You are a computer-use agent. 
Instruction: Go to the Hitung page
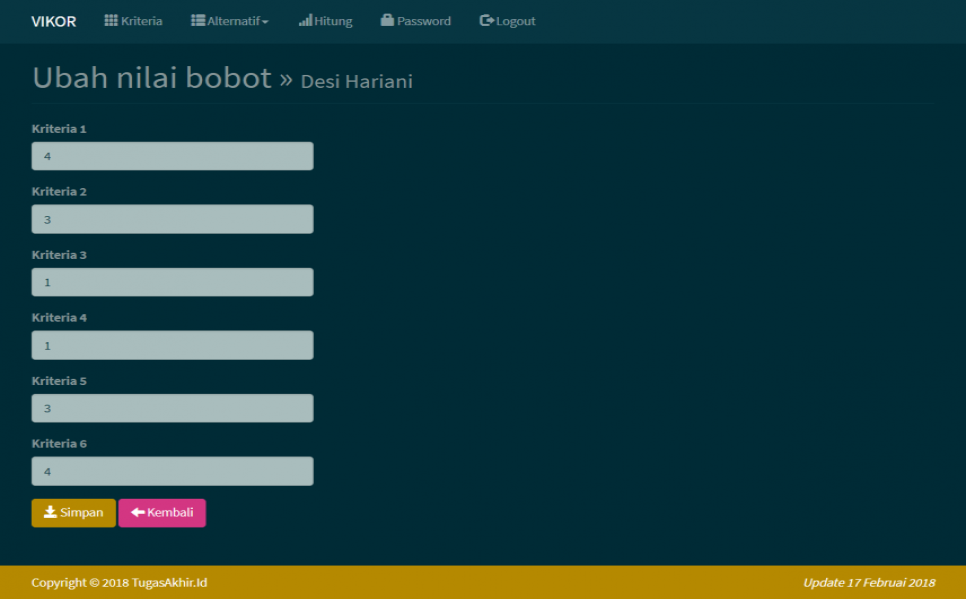click(325, 20)
